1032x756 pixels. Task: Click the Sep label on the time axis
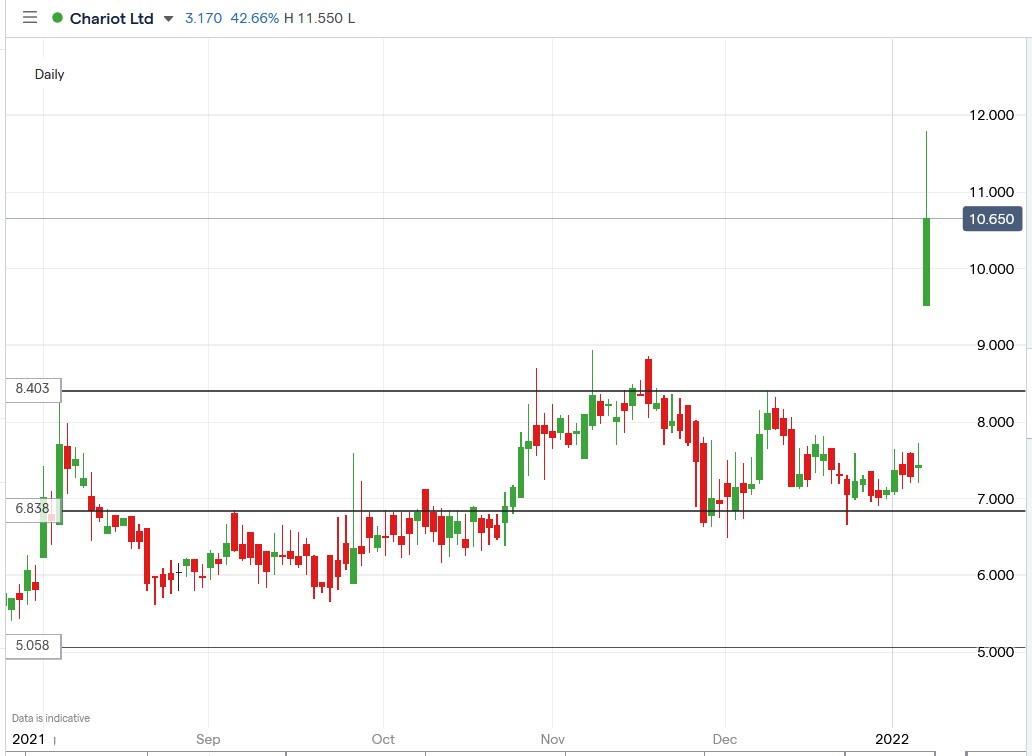[x=208, y=740]
